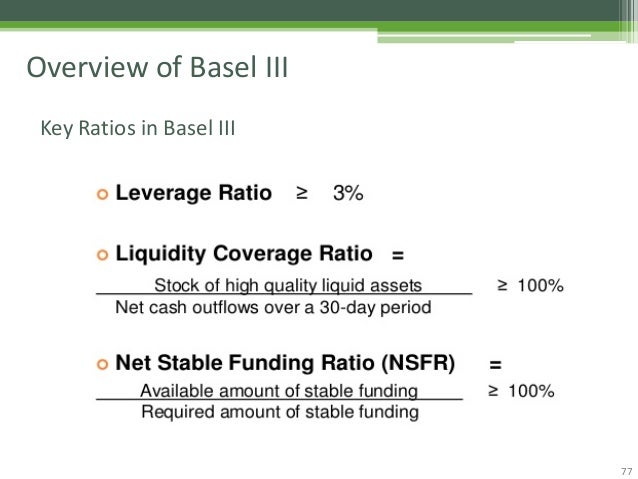Click the ≥ symbol before 3%
The height and width of the screenshot is (479, 638).
[302, 195]
